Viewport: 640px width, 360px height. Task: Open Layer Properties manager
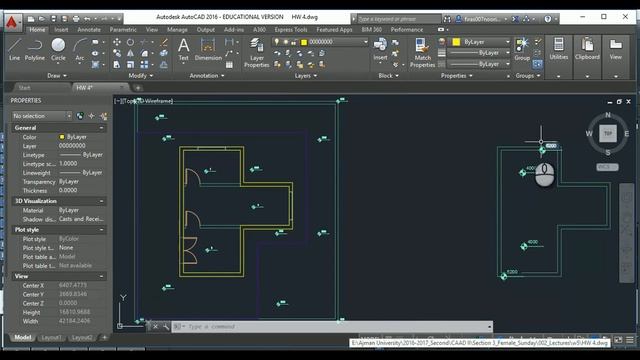[256, 52]
